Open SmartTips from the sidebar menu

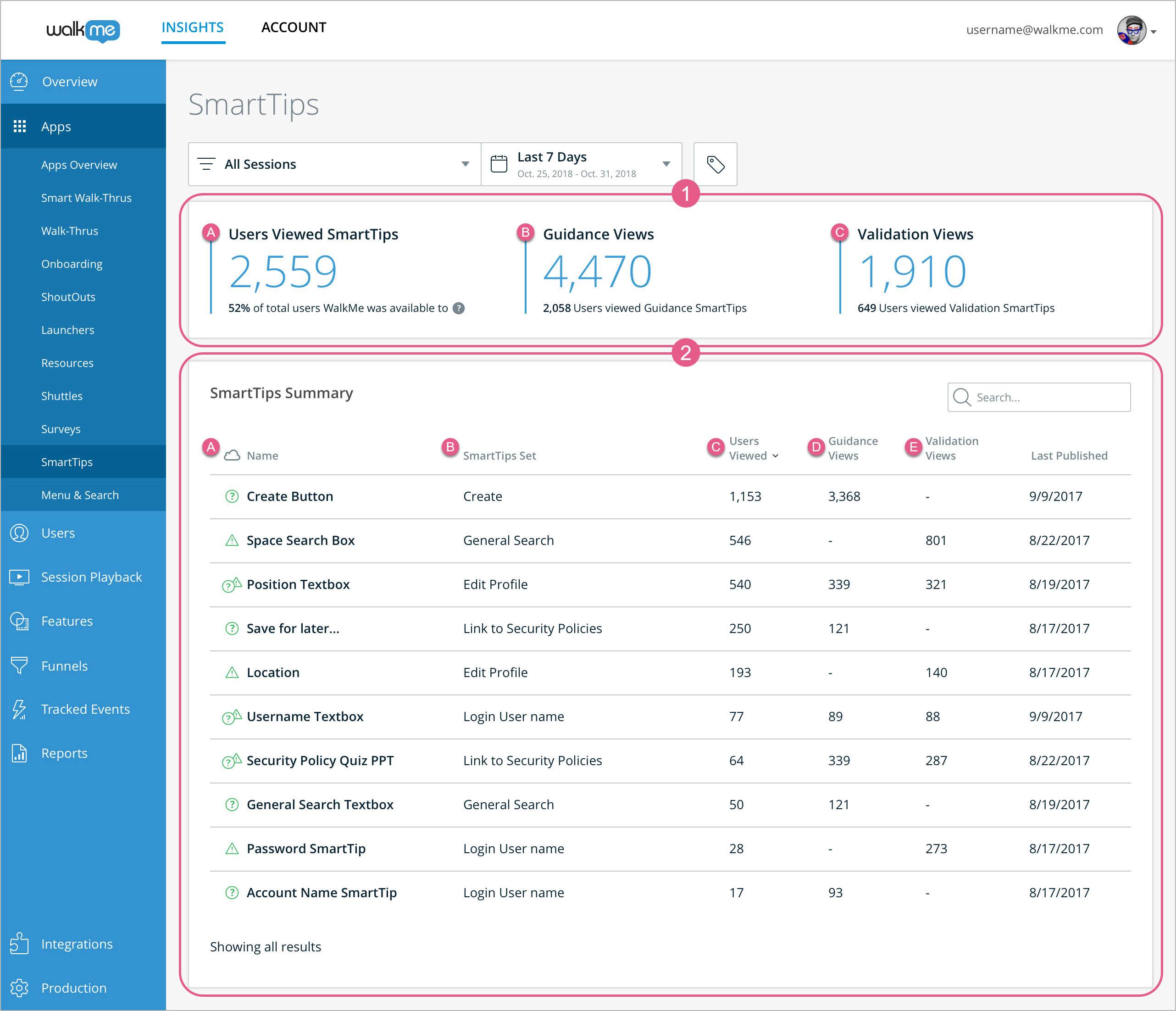(67, 461)
